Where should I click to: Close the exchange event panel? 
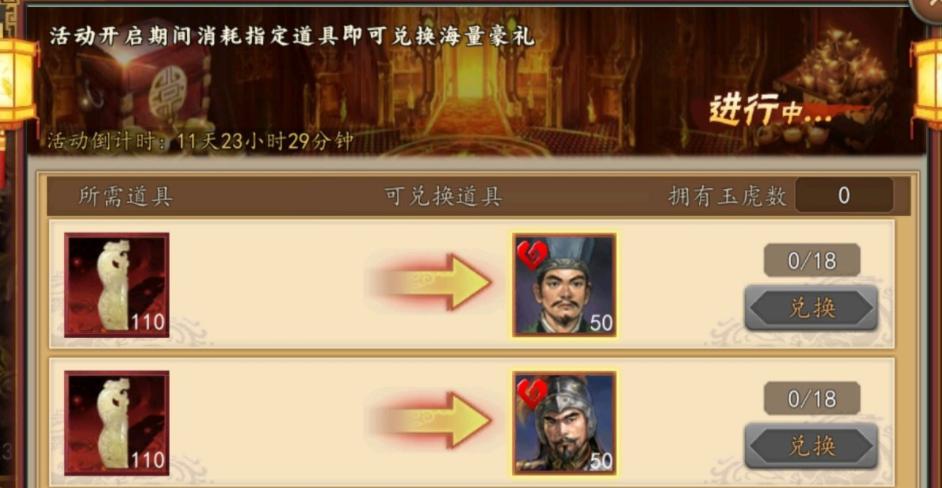(x=928, y=7)
